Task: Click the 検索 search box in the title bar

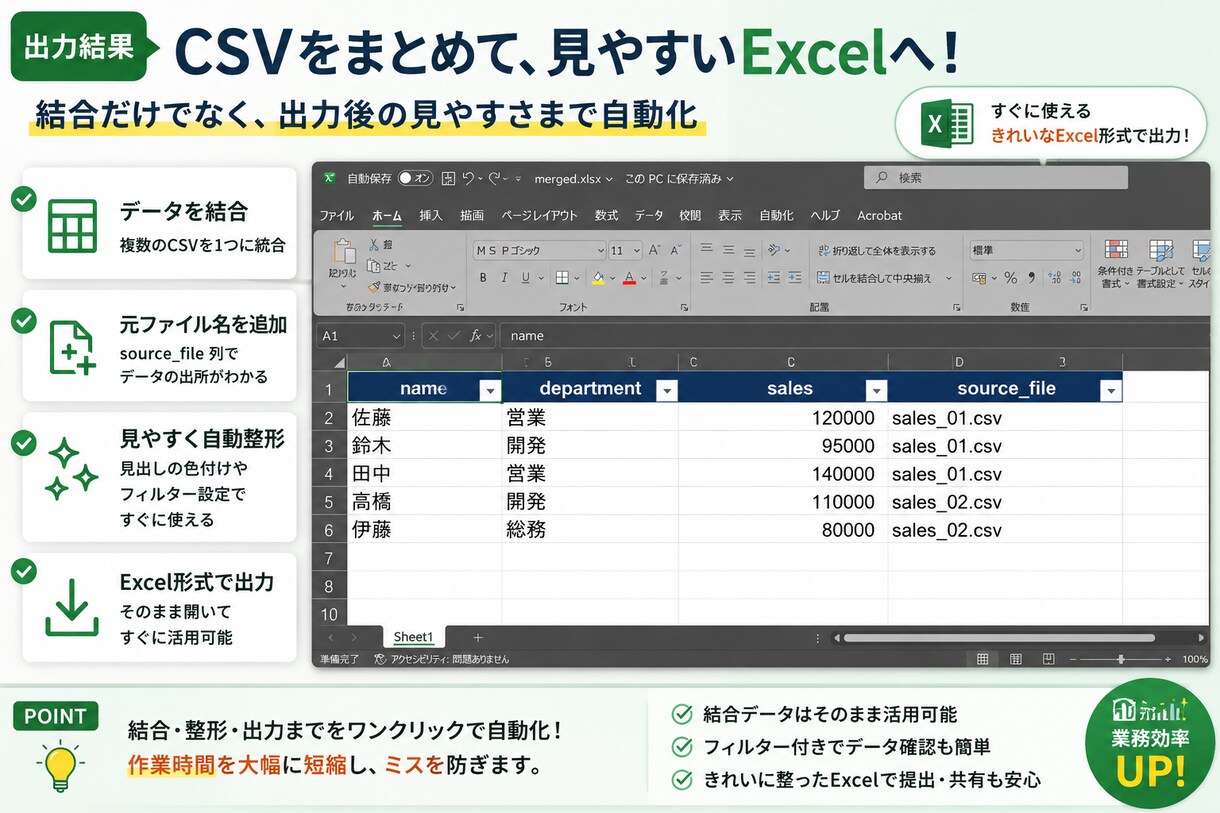Action: pos(996,177)
